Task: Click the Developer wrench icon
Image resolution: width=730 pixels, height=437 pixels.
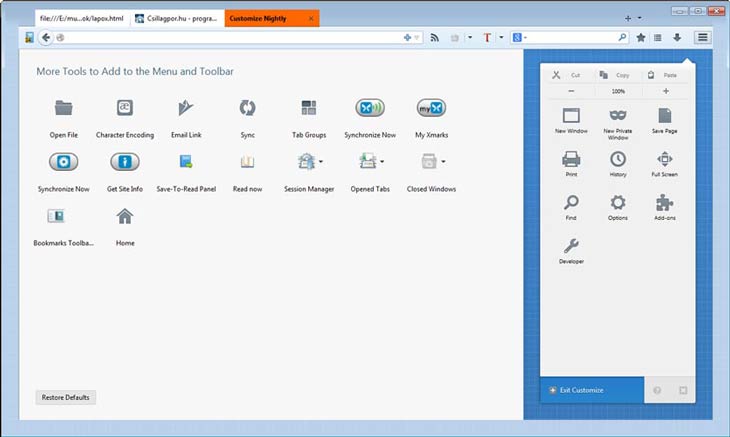Action: (571, 246)
